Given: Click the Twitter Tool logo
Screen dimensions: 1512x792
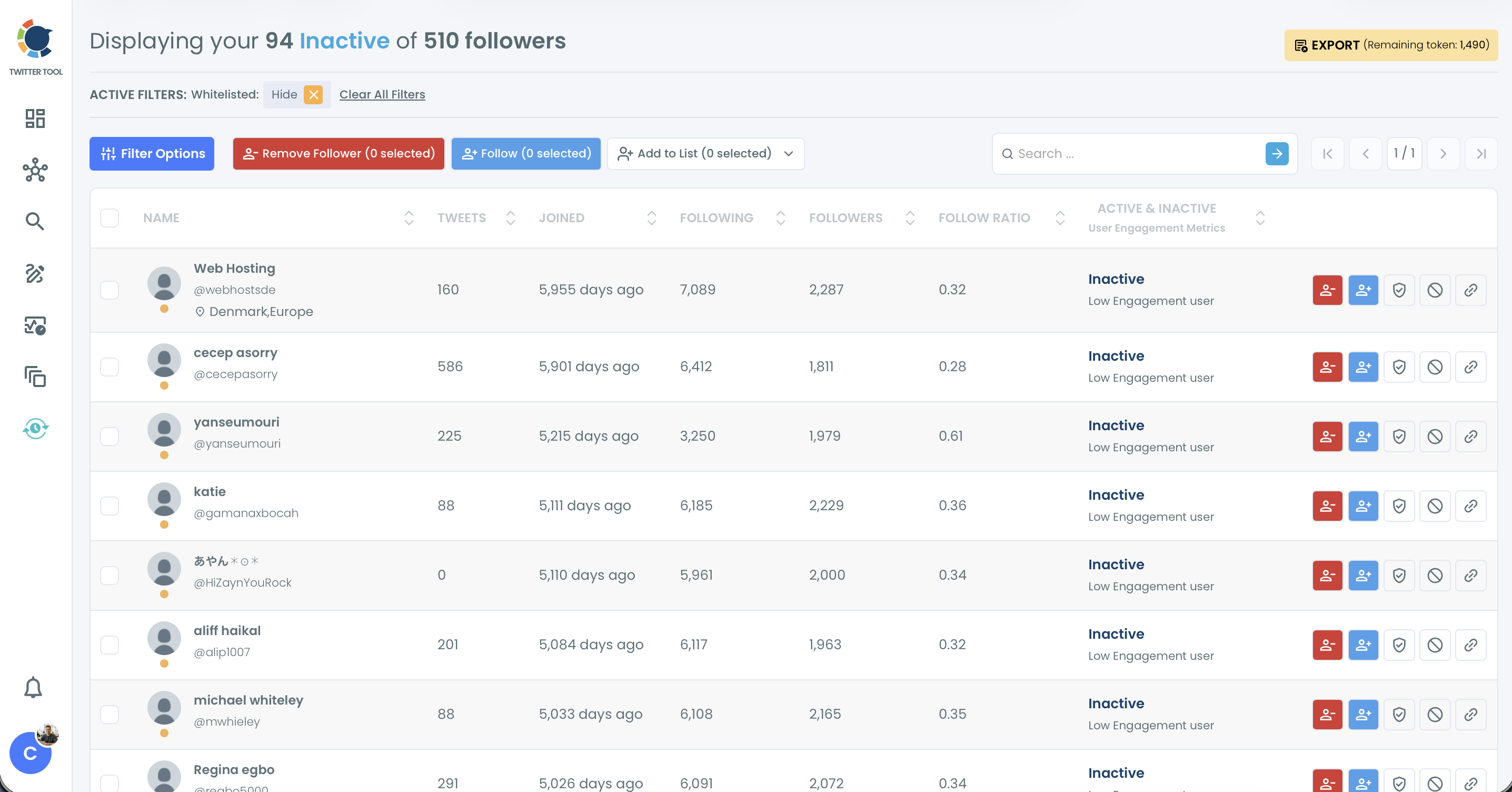Looking at the screenshot, I should tap(36, 47).
